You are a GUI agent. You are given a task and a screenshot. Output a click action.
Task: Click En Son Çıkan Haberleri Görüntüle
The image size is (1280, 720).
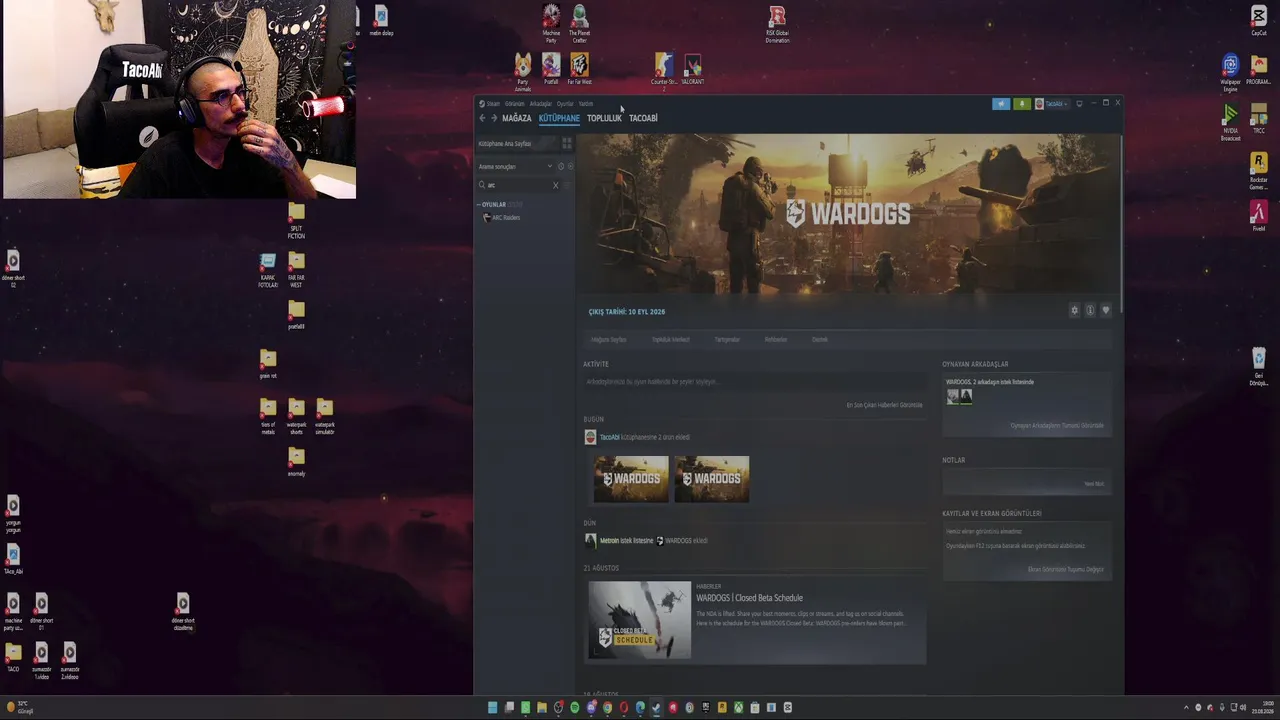[x=884, y=405]
